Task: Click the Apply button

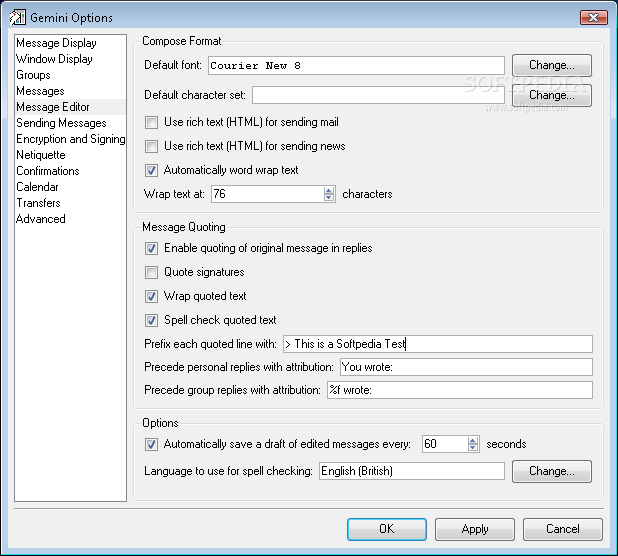Action: [x=475, y=529]
